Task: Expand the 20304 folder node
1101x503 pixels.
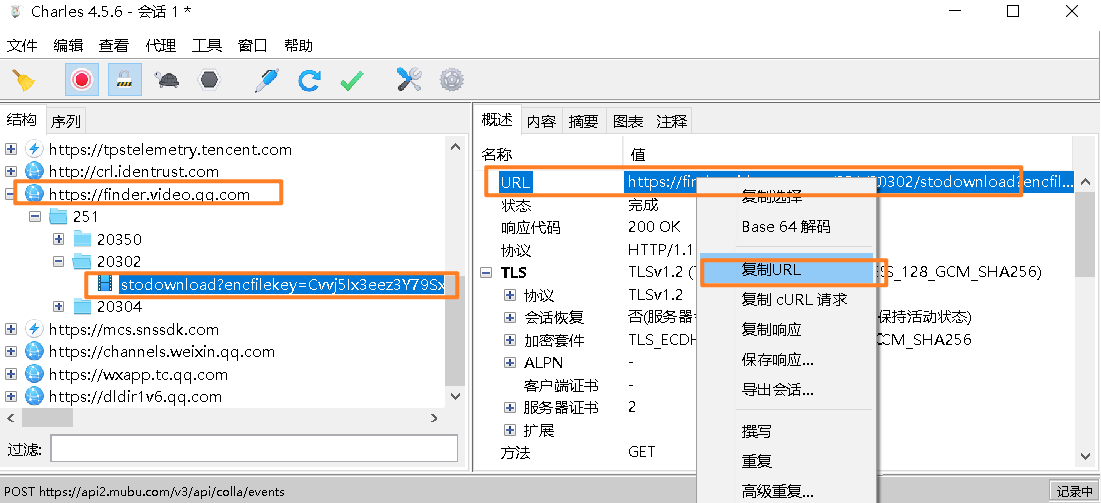Action: pos(59,306)
